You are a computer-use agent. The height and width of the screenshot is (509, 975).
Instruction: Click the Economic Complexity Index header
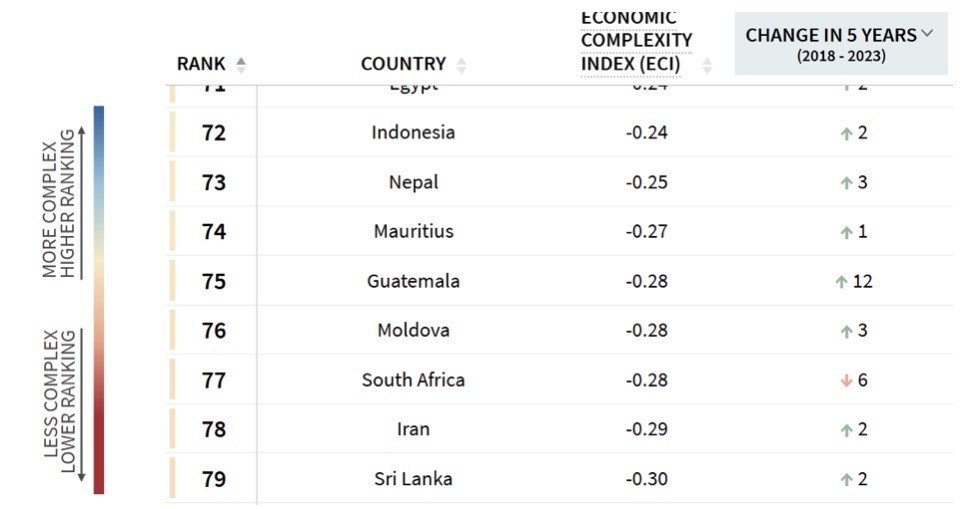636,42
